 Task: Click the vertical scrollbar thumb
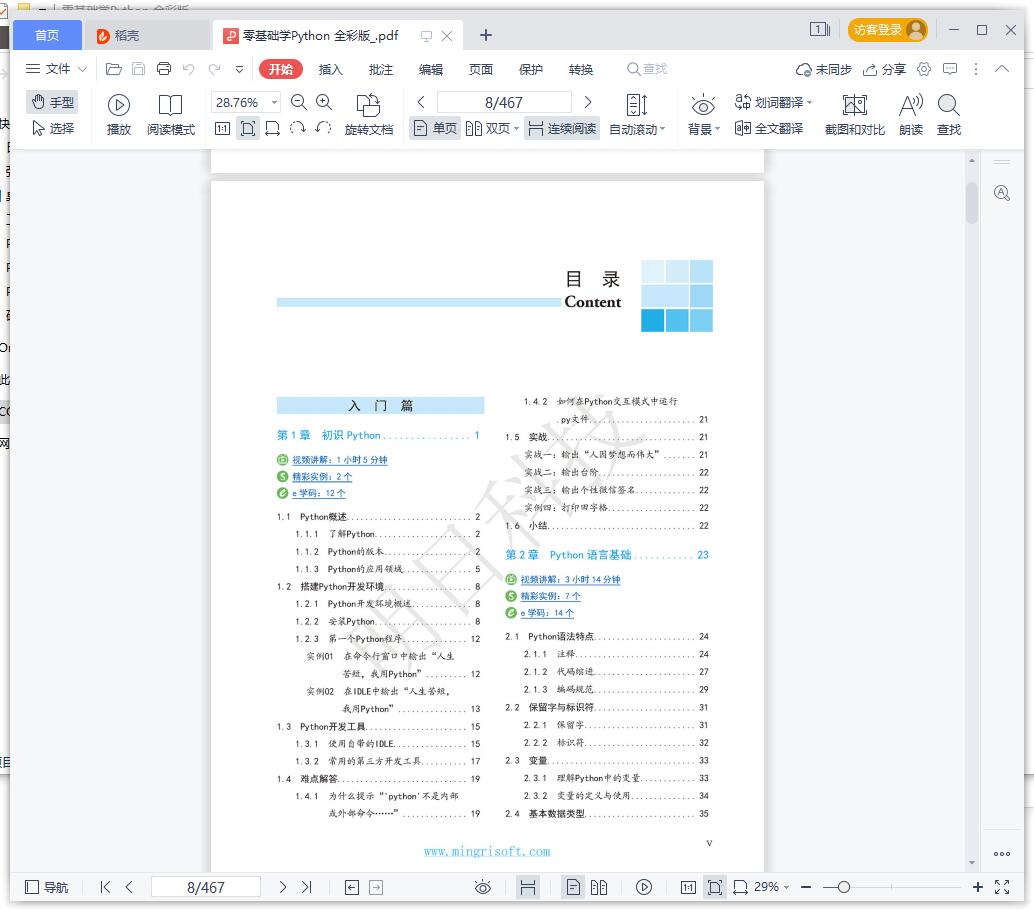971,201
